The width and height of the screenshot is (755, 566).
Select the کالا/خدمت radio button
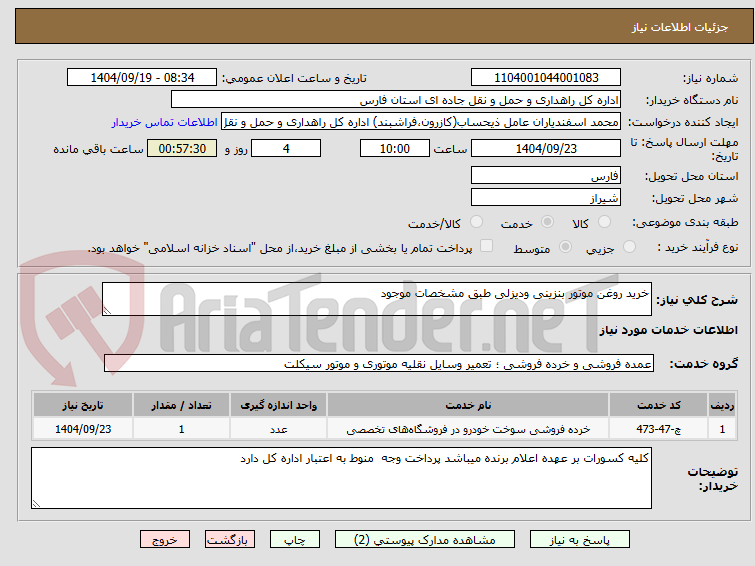tap(476, 222)
